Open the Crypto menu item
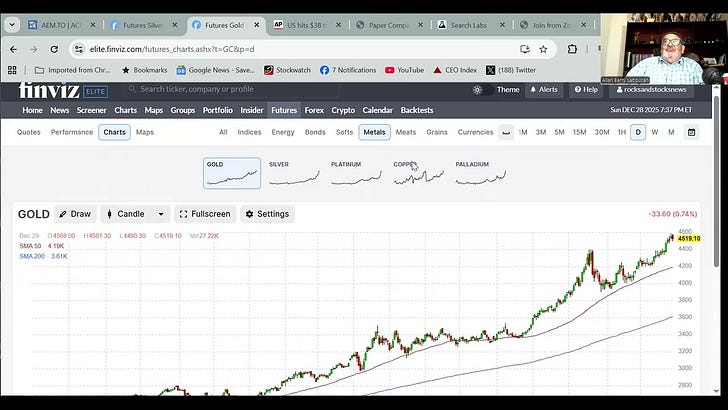The width and height of the screenshot is (728, 410). point(343,111)
